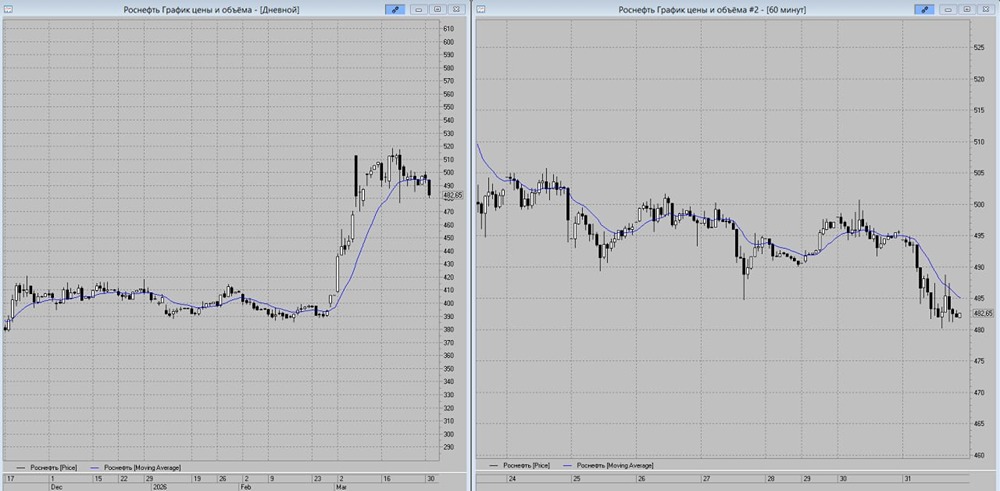Image resolution: width=1000 pixels, height=491 pixels.
Task: Click date '28' on the 60-minute time axis
Action: (x=771, y=478)
